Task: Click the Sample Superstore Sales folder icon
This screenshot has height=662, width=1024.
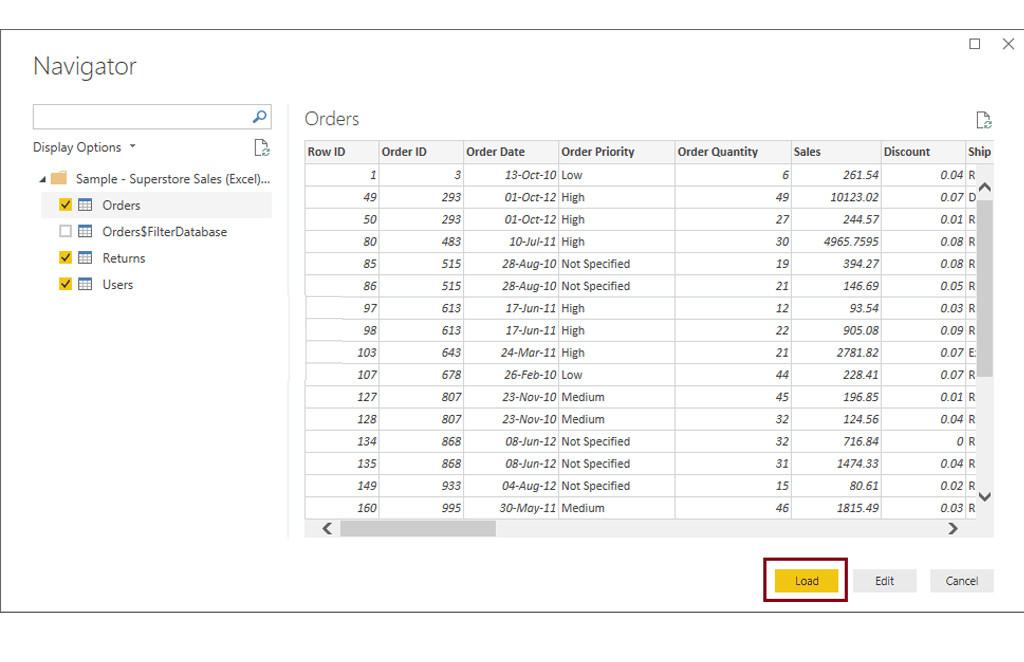Action: coord(59,178)
